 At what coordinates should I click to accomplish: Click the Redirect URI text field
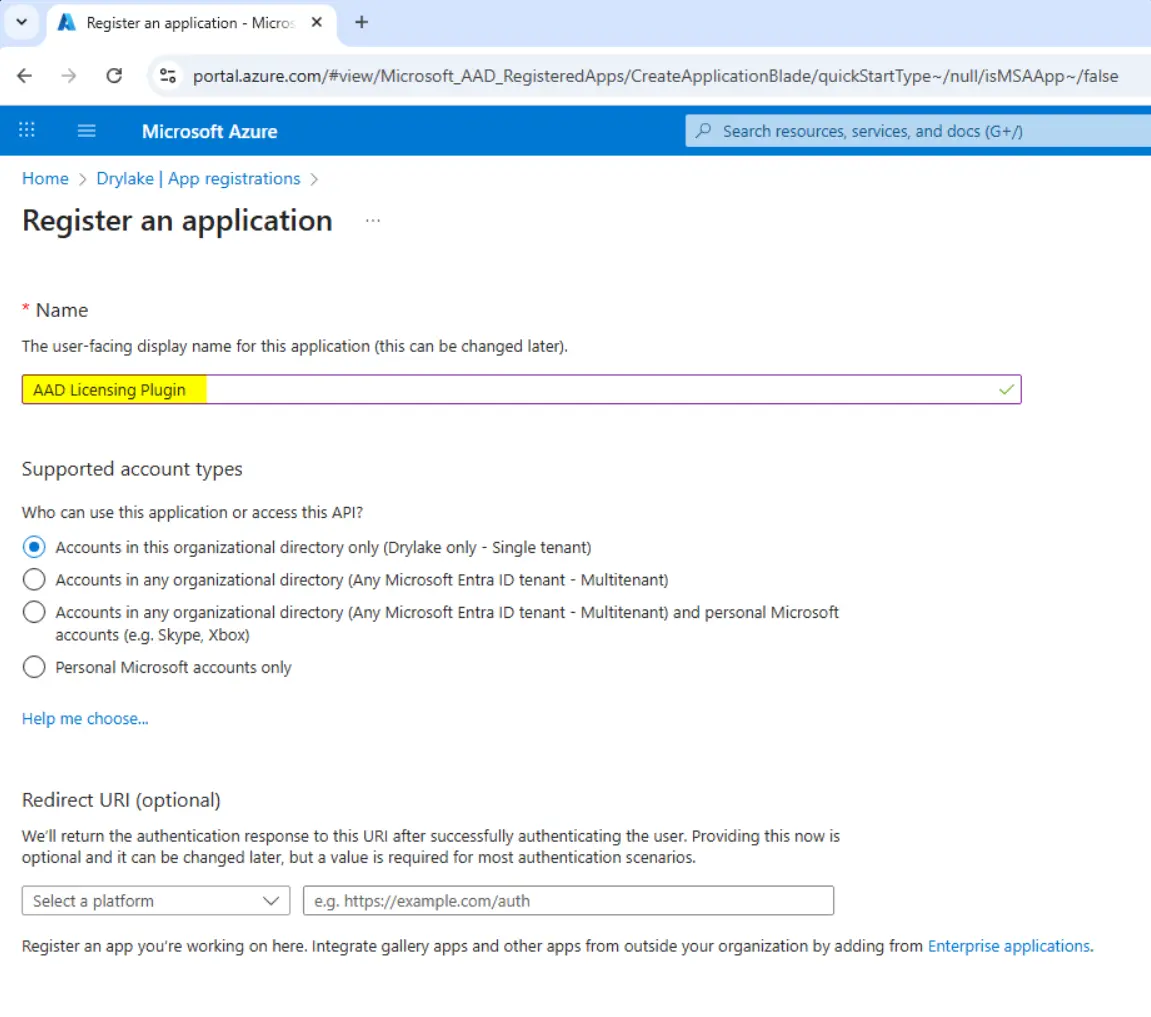coord(568,901)
